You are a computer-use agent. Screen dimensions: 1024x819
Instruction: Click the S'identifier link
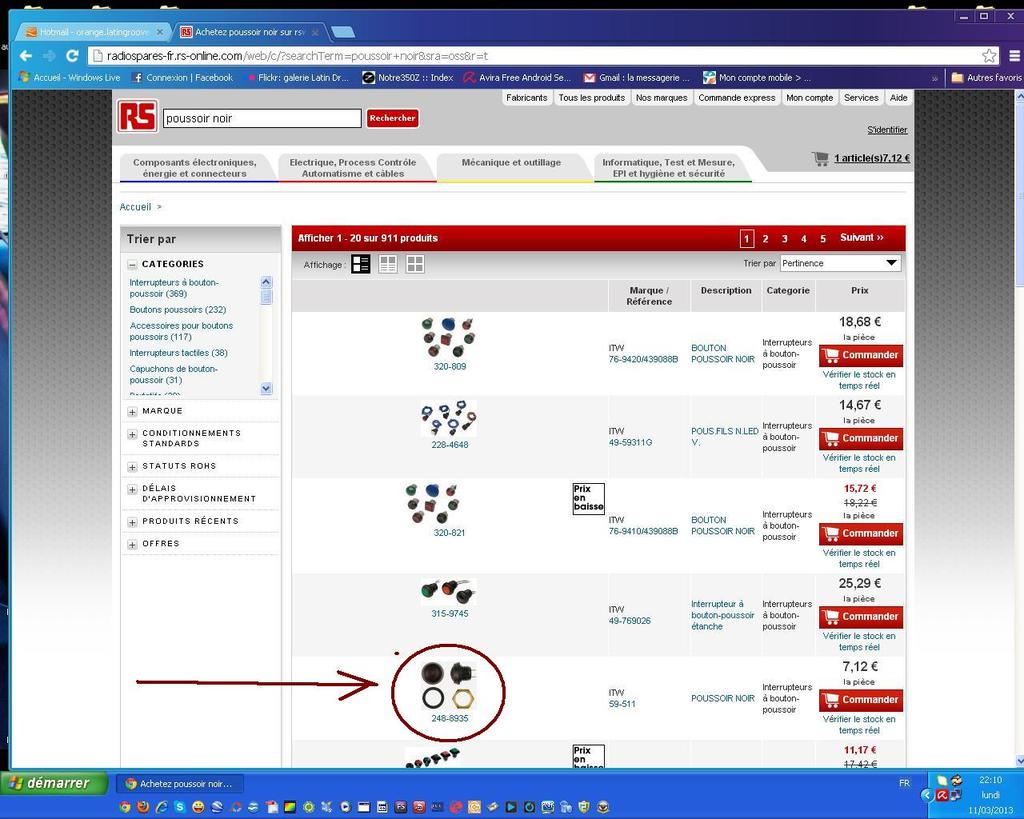click(887, 130)
